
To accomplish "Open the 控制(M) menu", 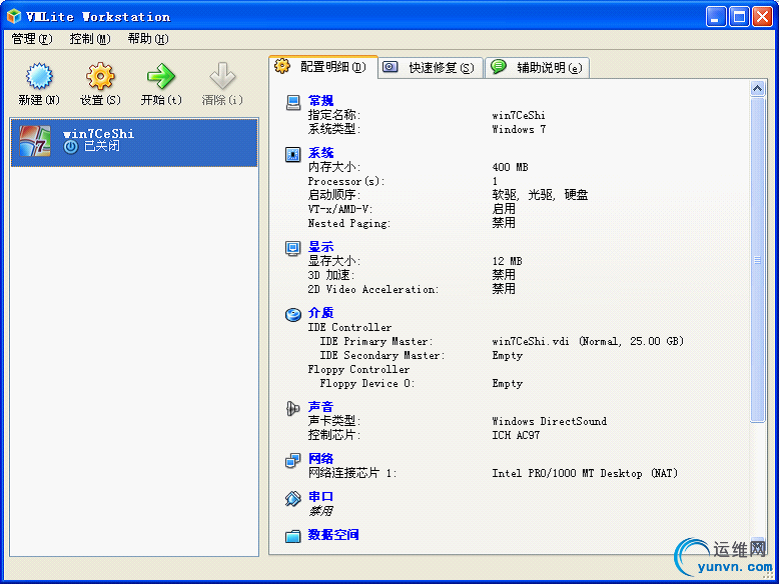I will coord(90,39).
